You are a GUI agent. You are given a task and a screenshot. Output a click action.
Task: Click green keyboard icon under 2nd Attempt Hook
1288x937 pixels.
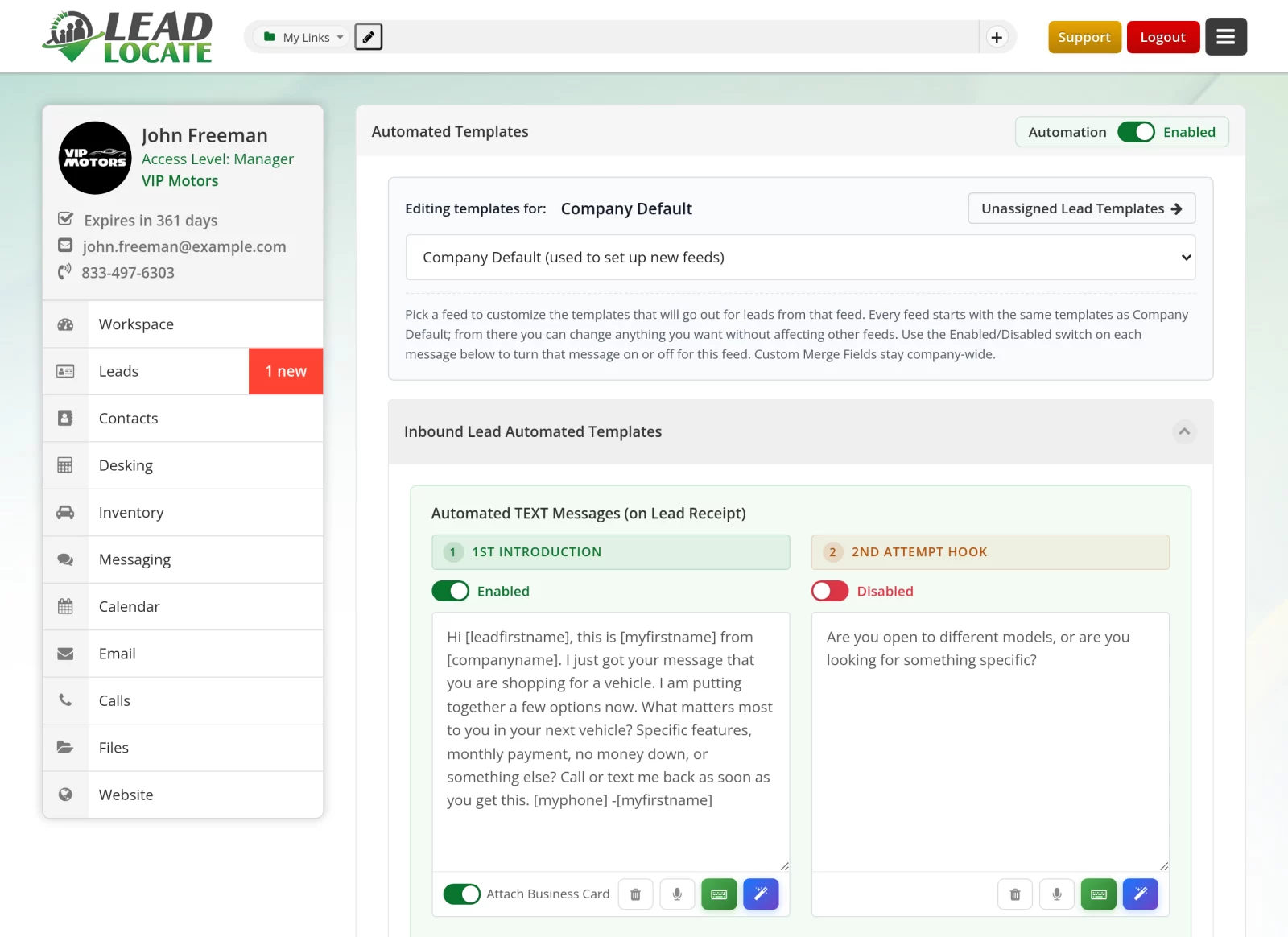coord(1099,894)
